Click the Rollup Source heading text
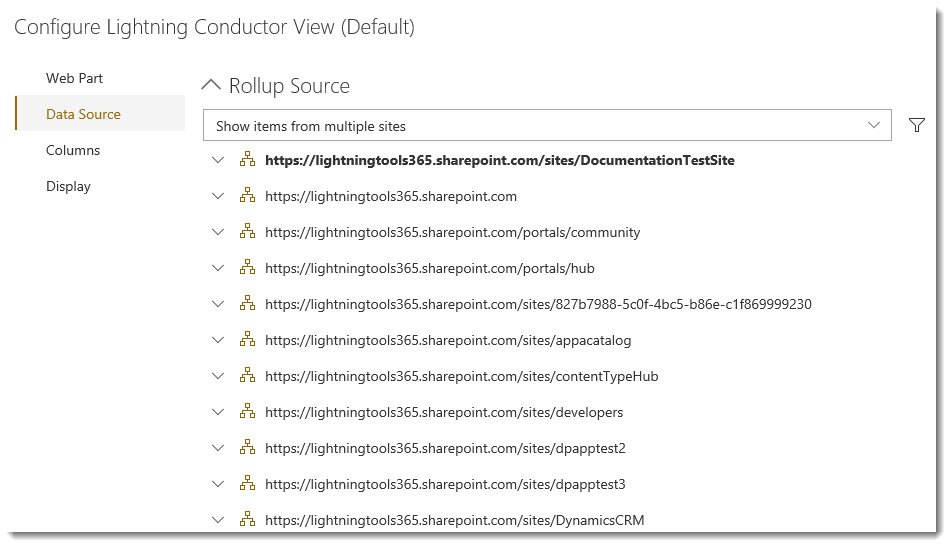This screenshot has width=951, height=547. pyautogui.click(x=289, y=86)
